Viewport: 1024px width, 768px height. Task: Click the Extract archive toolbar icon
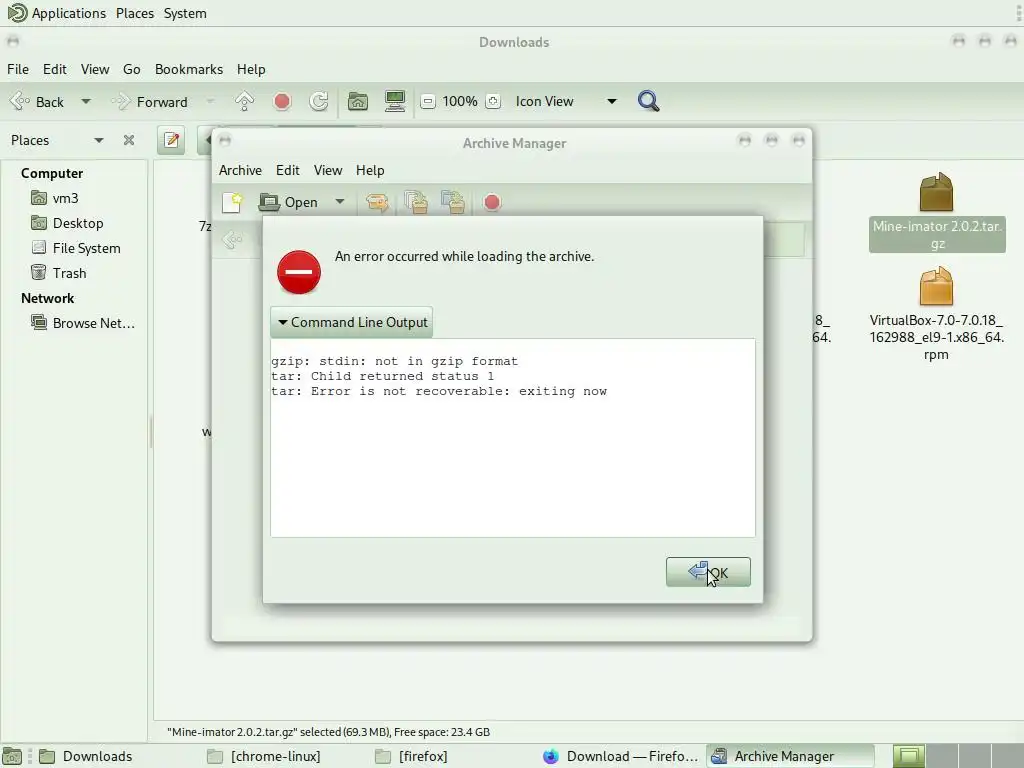click(377, 202)
